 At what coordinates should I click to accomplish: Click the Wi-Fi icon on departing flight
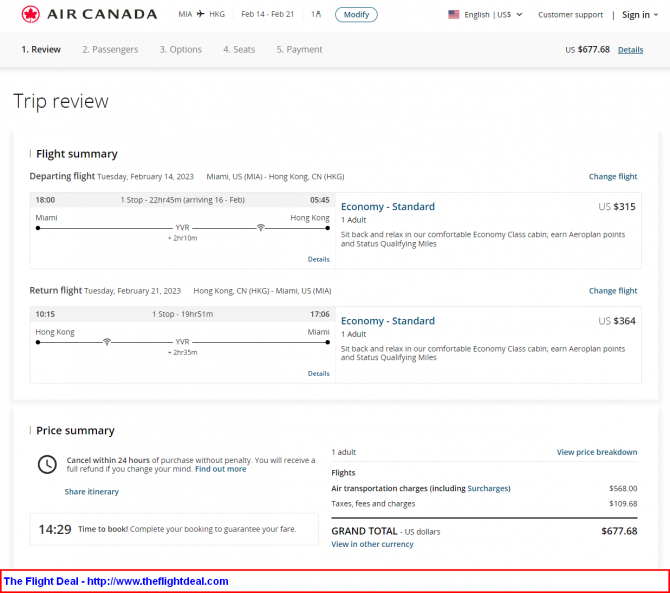[x=261, y=227]
